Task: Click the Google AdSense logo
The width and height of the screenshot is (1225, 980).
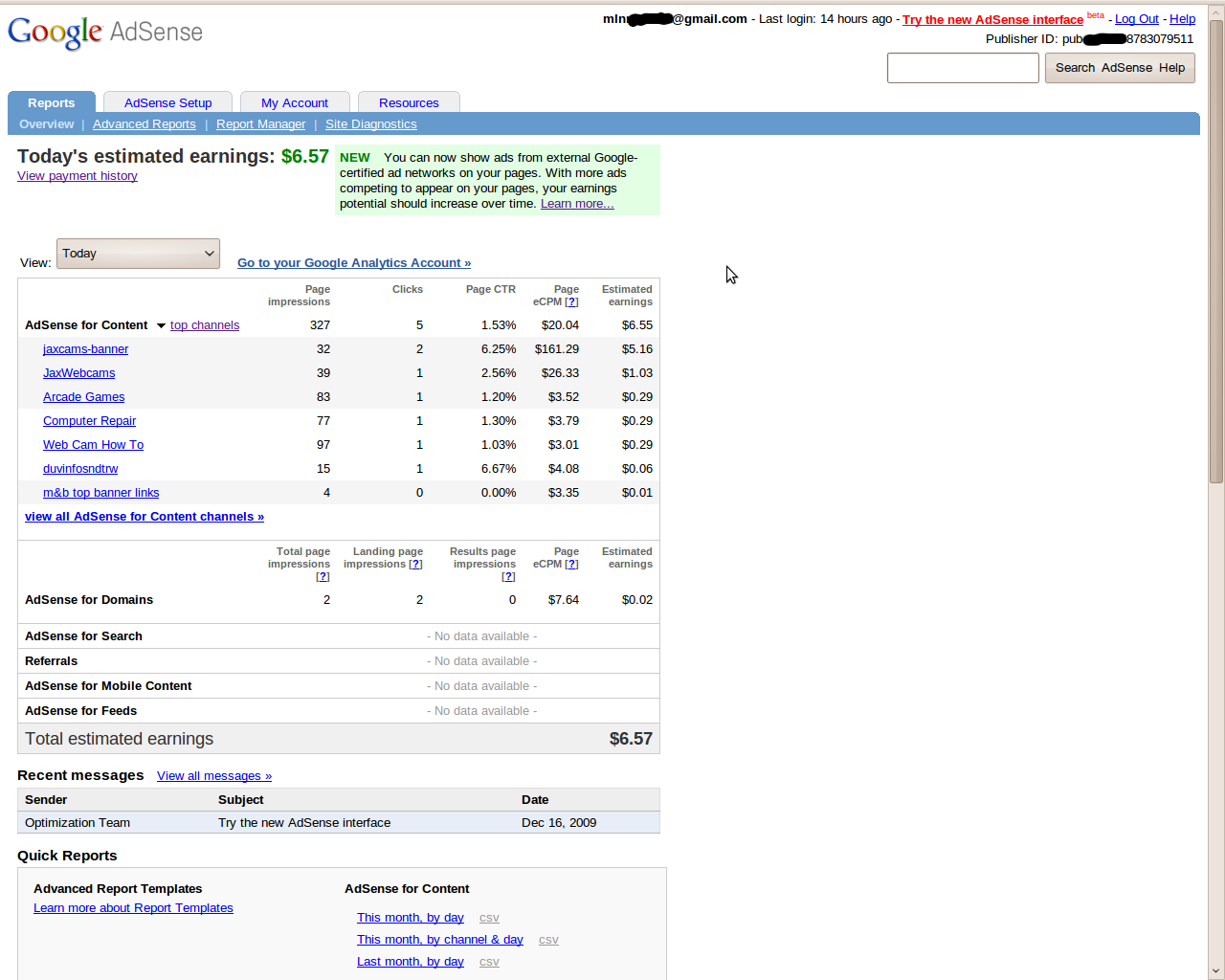Action: click(105, 33)
